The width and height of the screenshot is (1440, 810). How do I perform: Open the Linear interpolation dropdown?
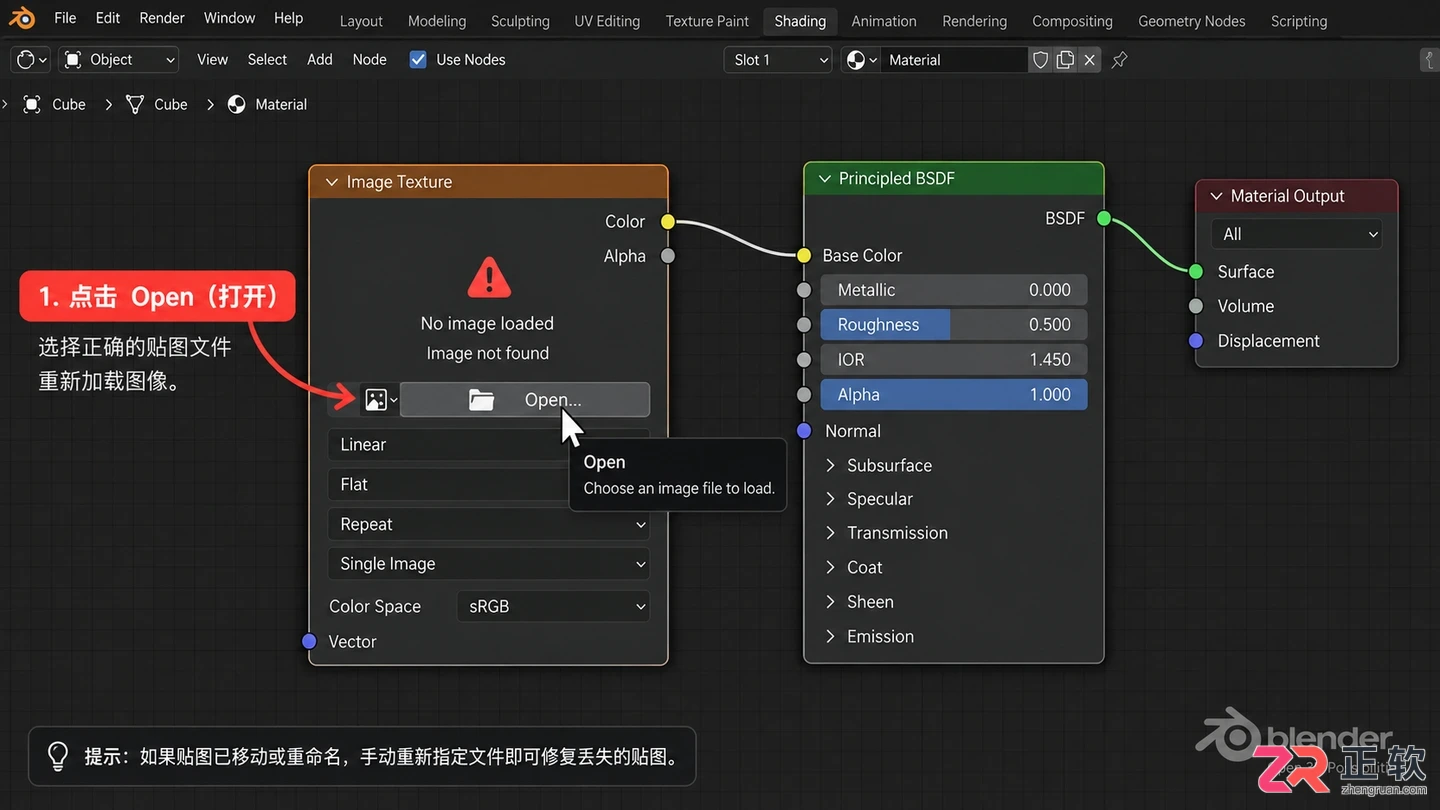click(x=488, y=445)
